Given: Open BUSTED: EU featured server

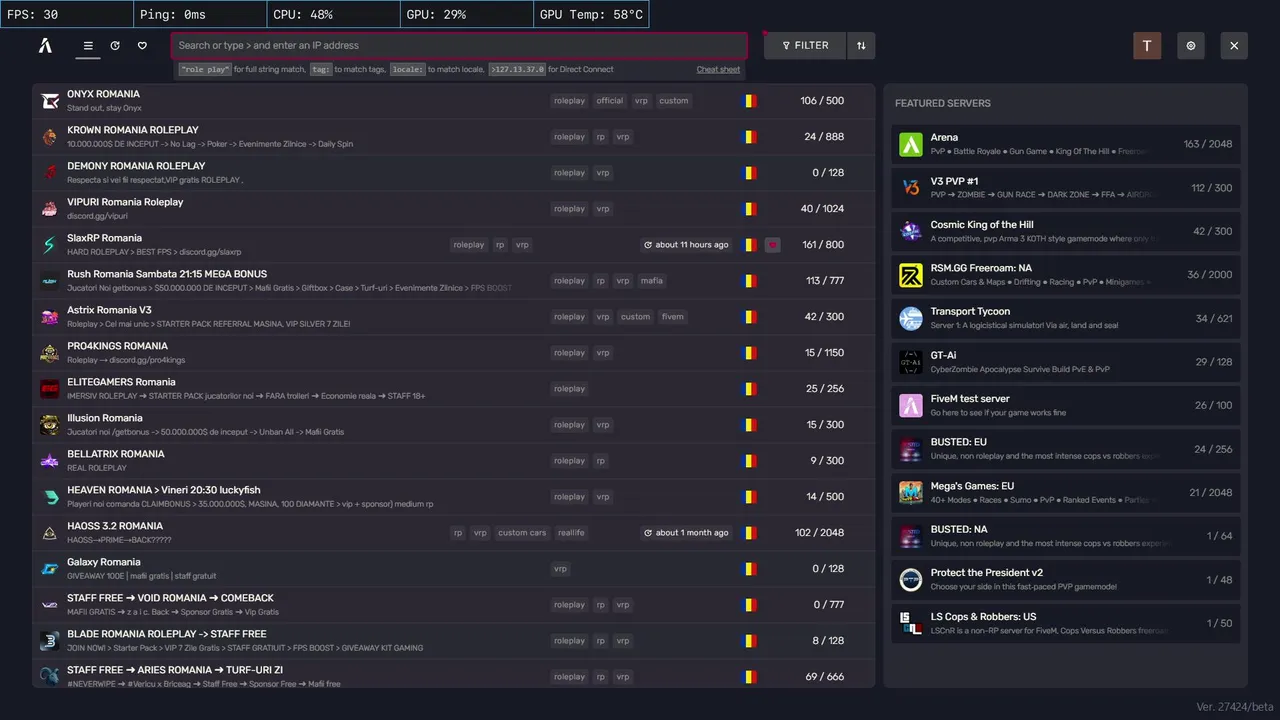Looking at the screenshot, I should 1066,449.
